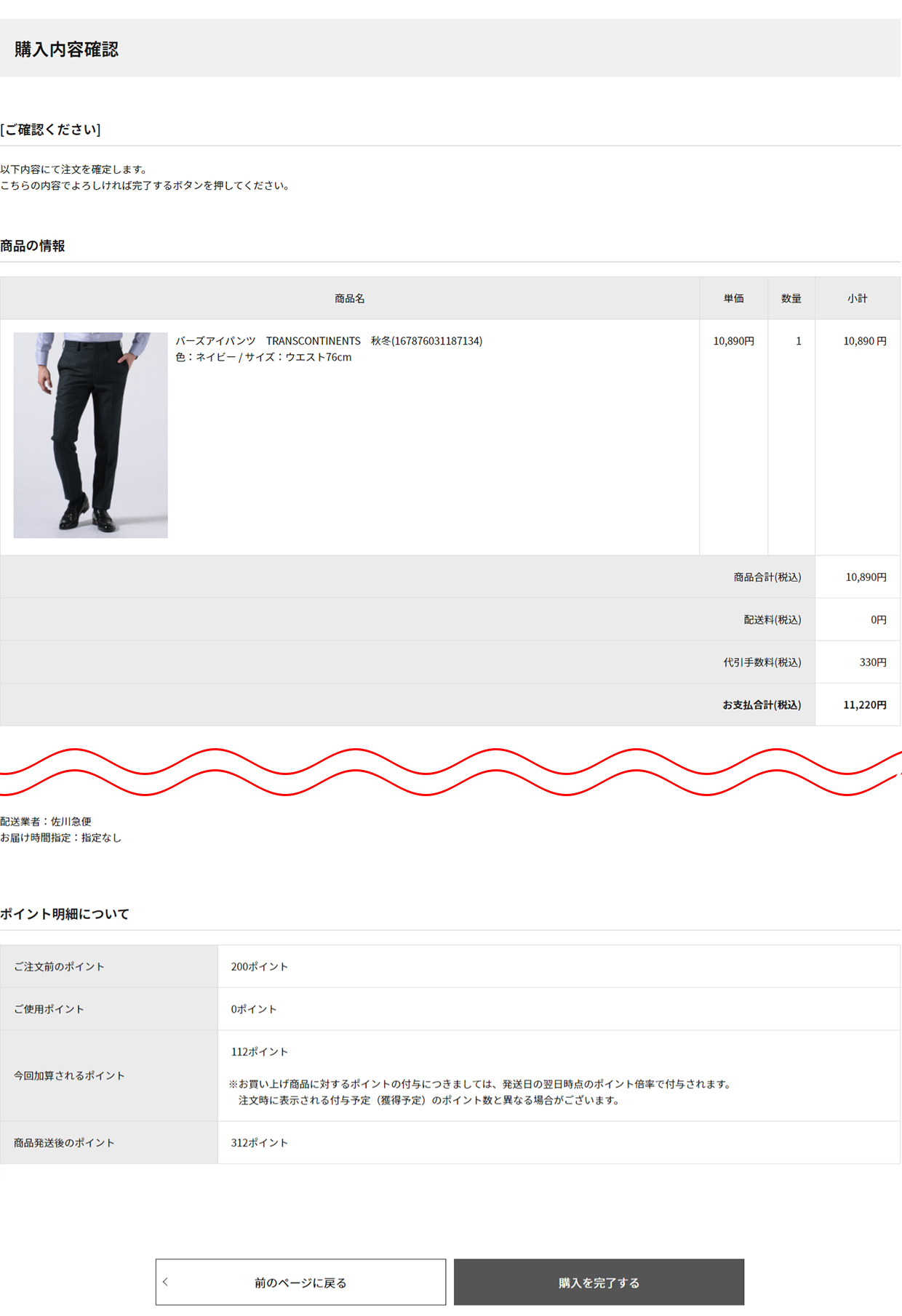Go back with 前のページに戻る button
The height and width of the screenshot is (1316, 902).
point(300,1283)
